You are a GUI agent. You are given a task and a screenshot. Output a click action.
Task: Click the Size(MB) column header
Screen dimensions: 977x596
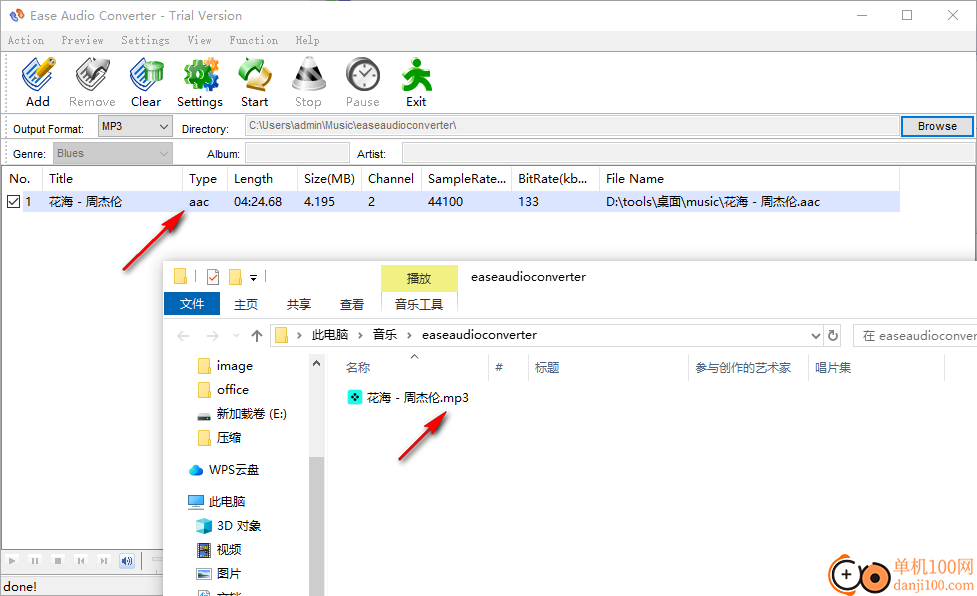[329, 179]
